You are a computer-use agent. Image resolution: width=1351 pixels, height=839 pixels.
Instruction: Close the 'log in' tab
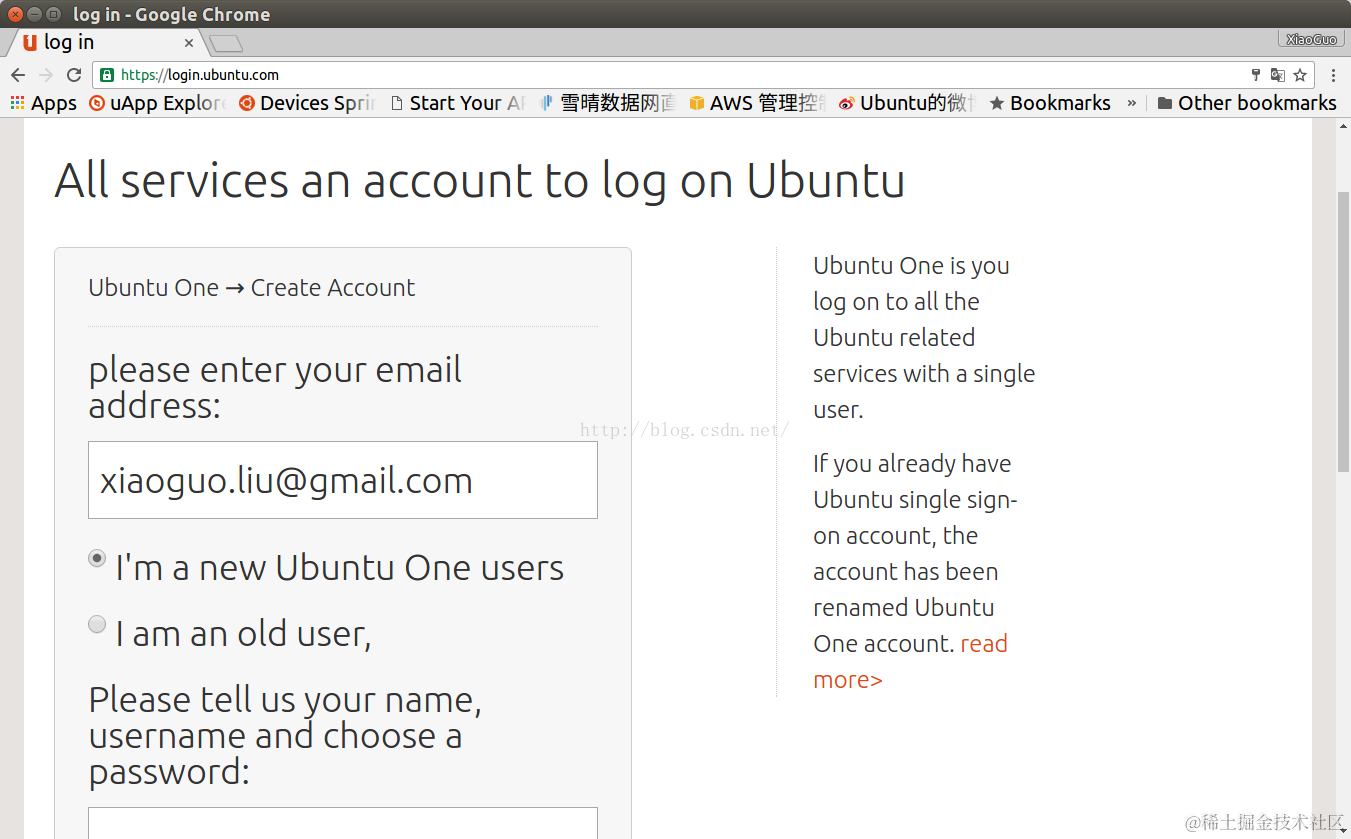click(189, 43)
